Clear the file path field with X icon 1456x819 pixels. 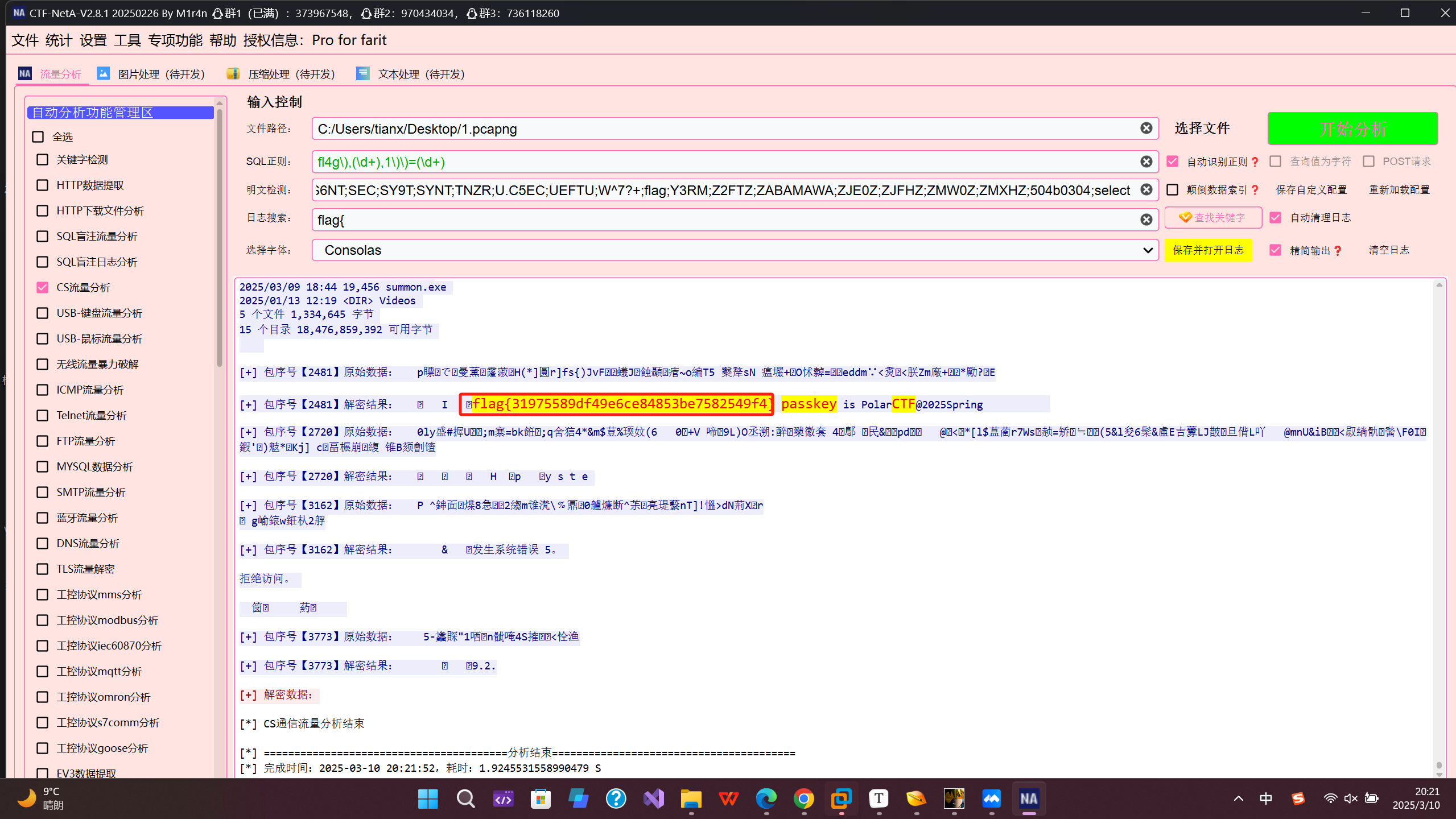tap(1146, 129)
